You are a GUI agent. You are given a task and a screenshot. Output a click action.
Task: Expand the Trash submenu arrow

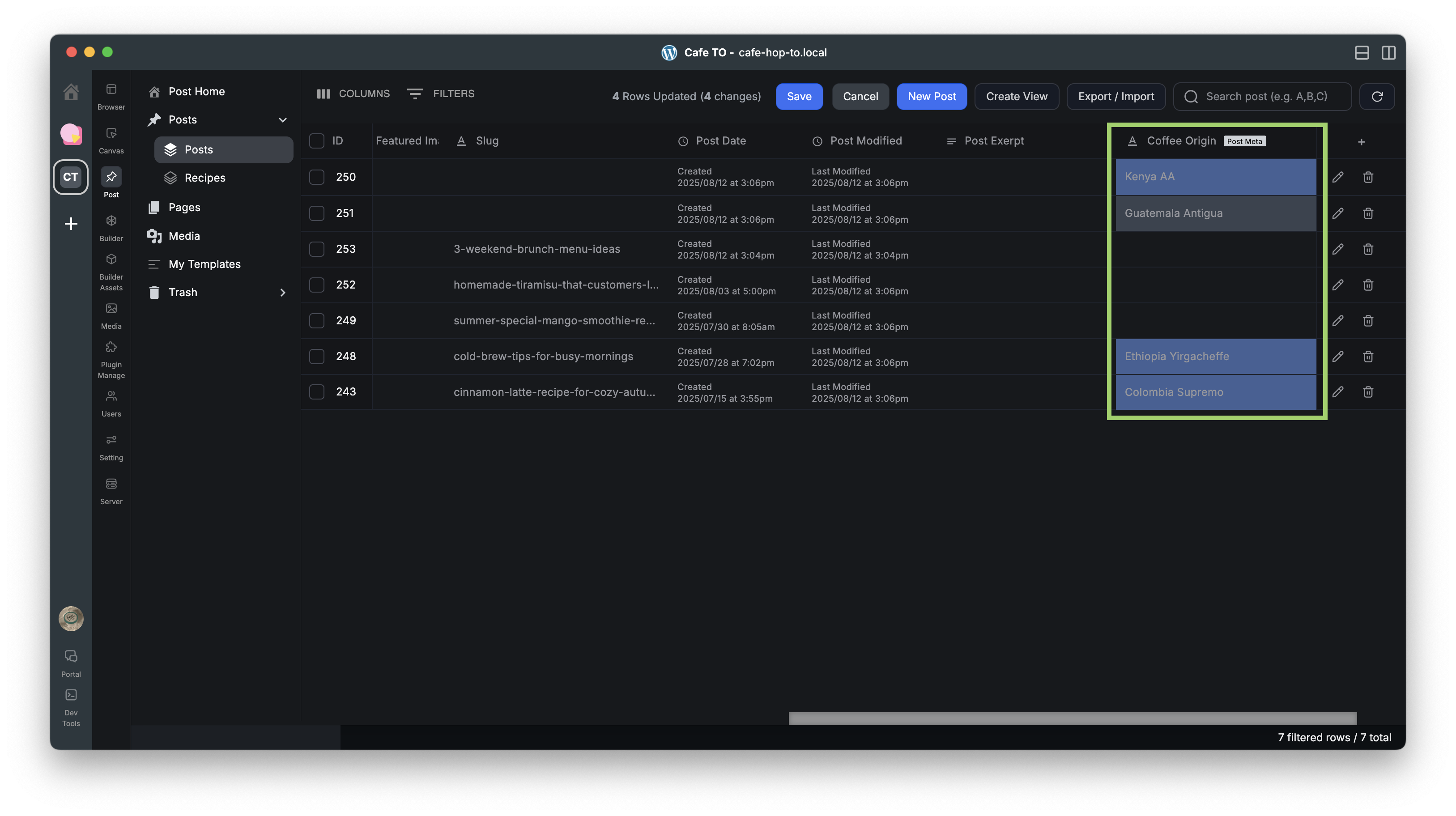pos(283,293)
